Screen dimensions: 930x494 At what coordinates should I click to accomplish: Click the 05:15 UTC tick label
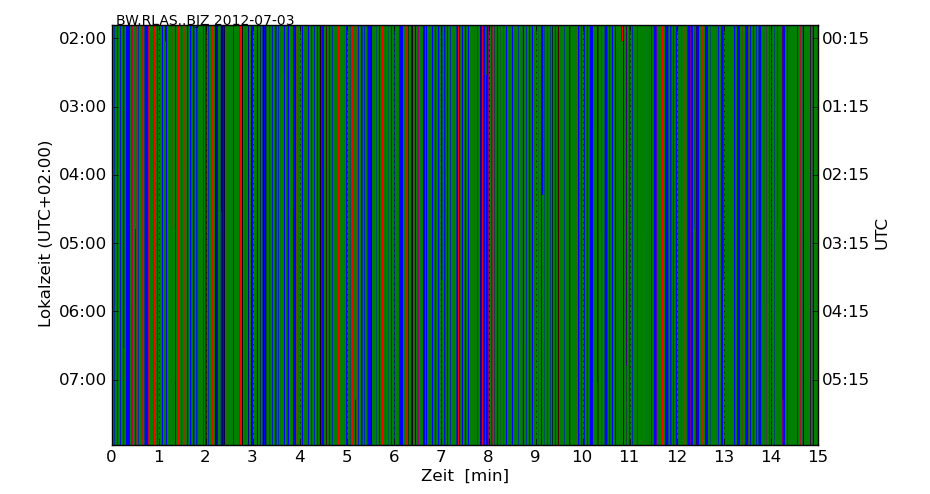(x=845, y=379)
